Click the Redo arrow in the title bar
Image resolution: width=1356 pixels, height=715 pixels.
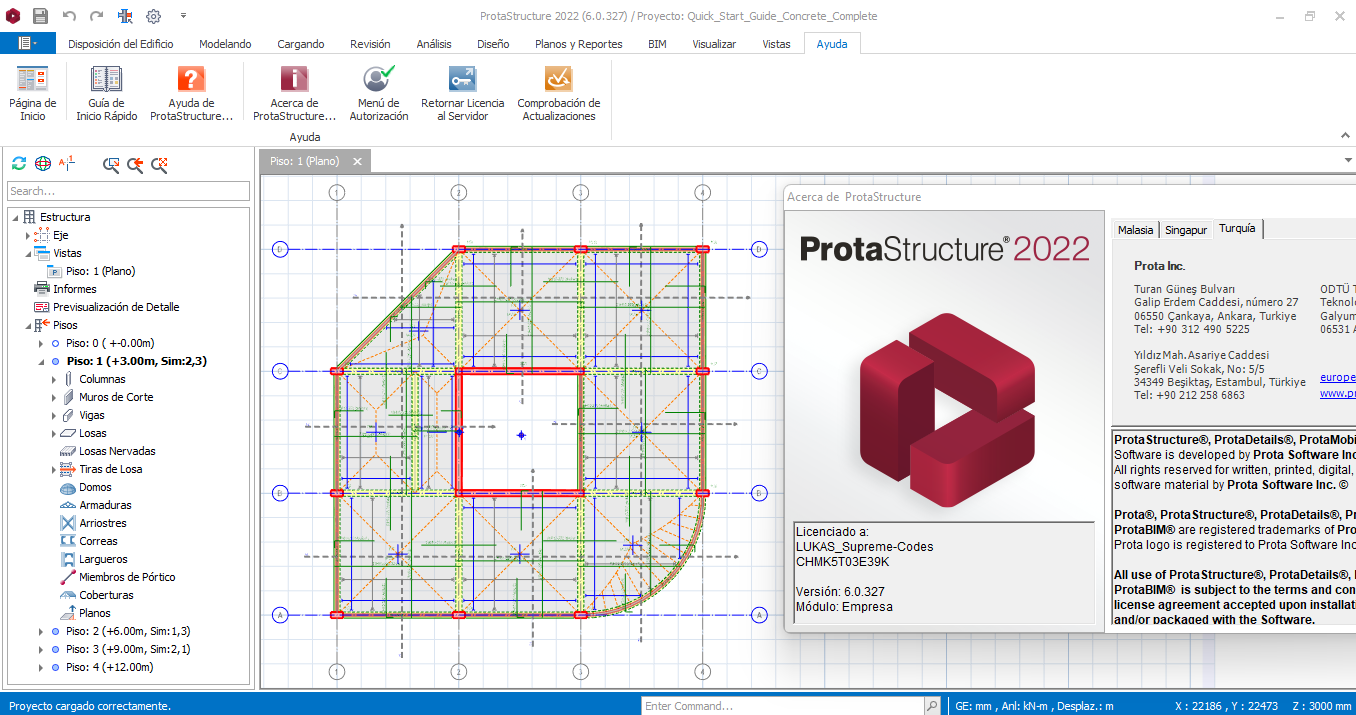point(97,16)
